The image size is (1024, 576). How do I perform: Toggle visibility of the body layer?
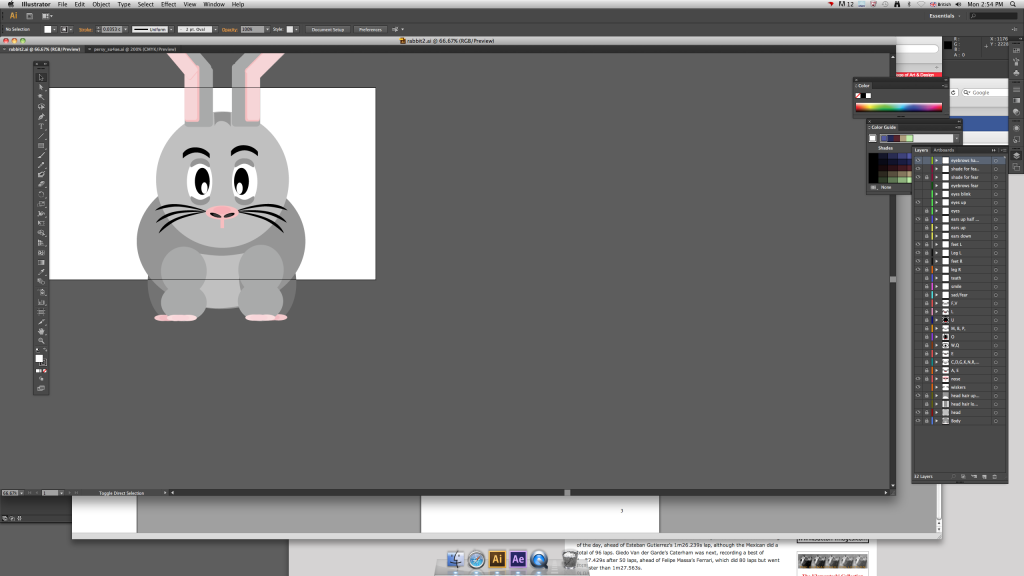click(918, 421)
